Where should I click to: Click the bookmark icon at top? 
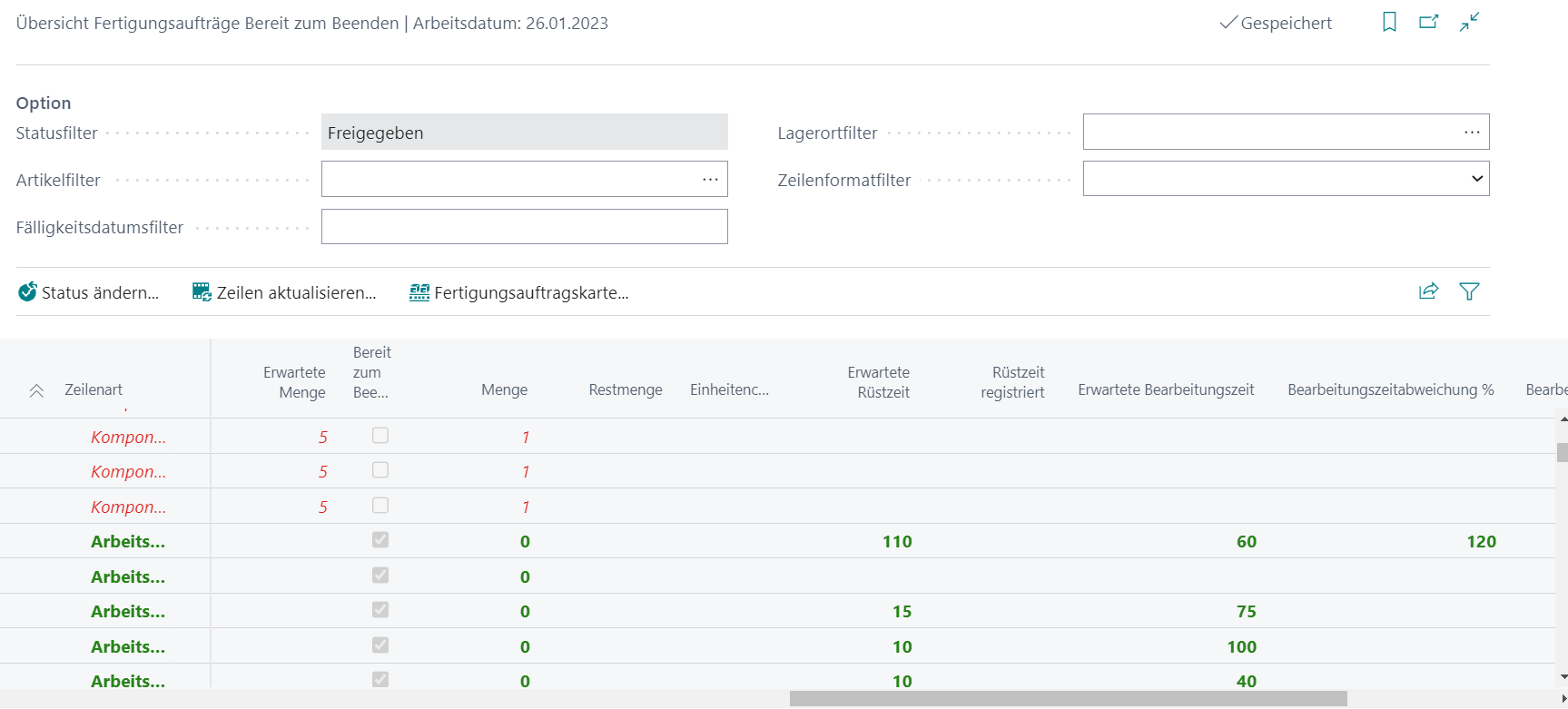(x=1389, y=22)
